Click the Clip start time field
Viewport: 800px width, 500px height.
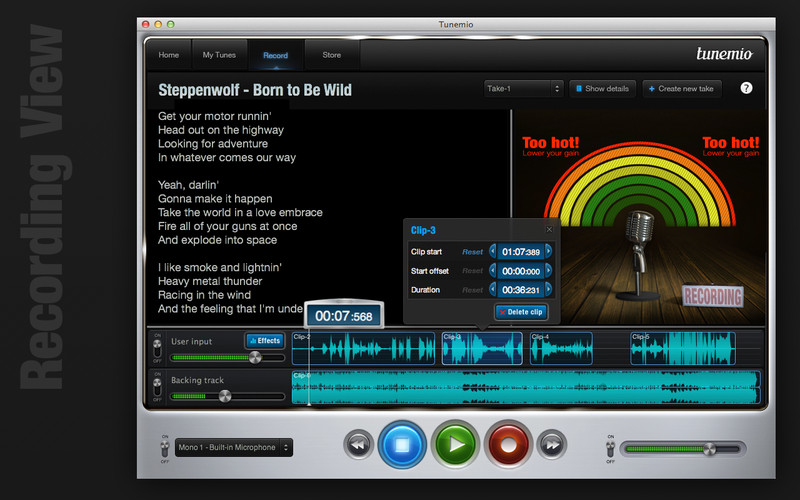[x=520, y=252]
